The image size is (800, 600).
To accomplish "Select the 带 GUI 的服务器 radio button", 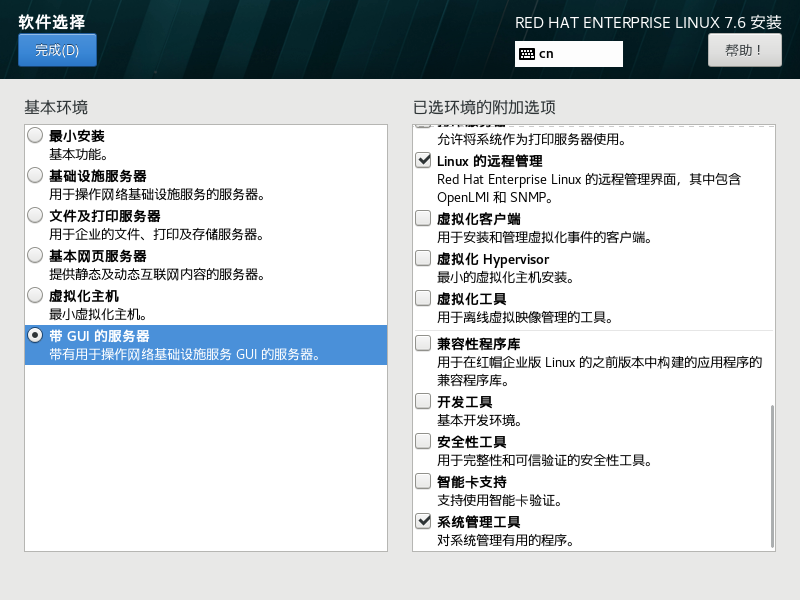I will (x=35, y=335).
